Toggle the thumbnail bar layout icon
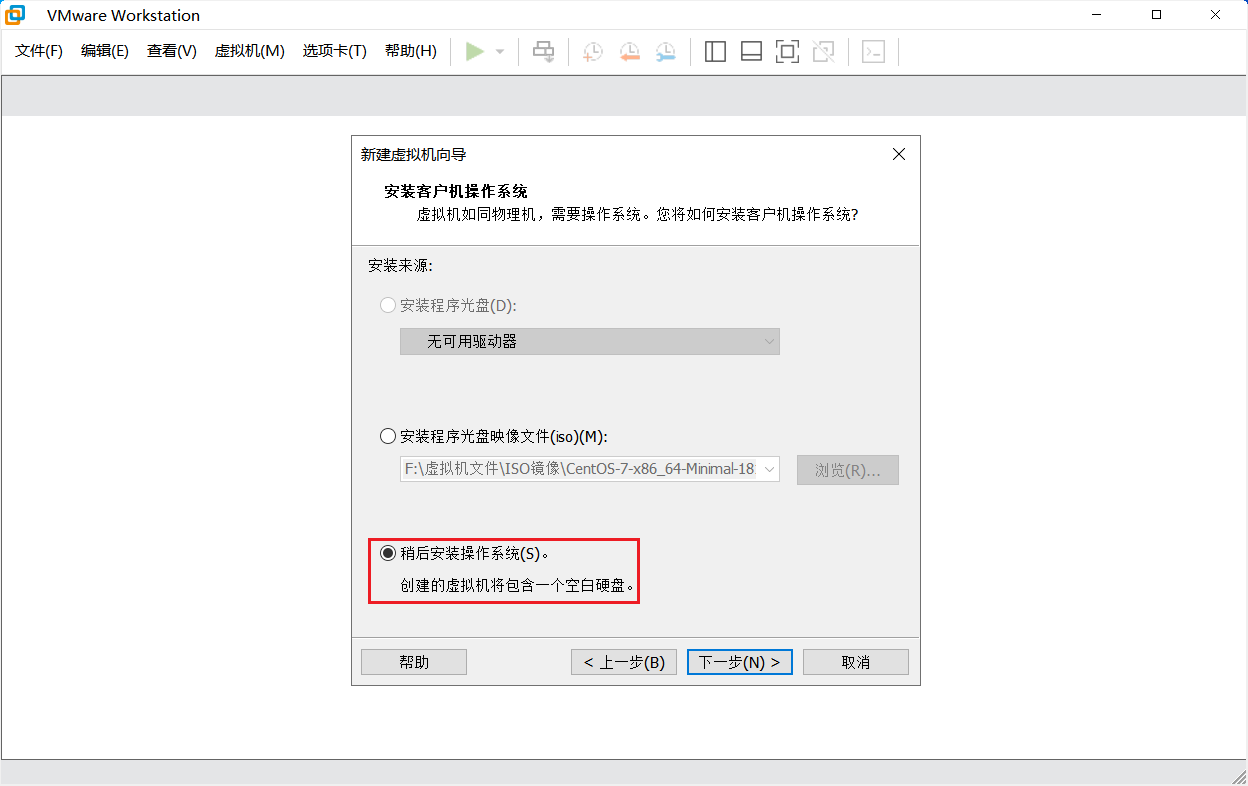The width and height of the screenshot is (1248, 786). (751, 51)
